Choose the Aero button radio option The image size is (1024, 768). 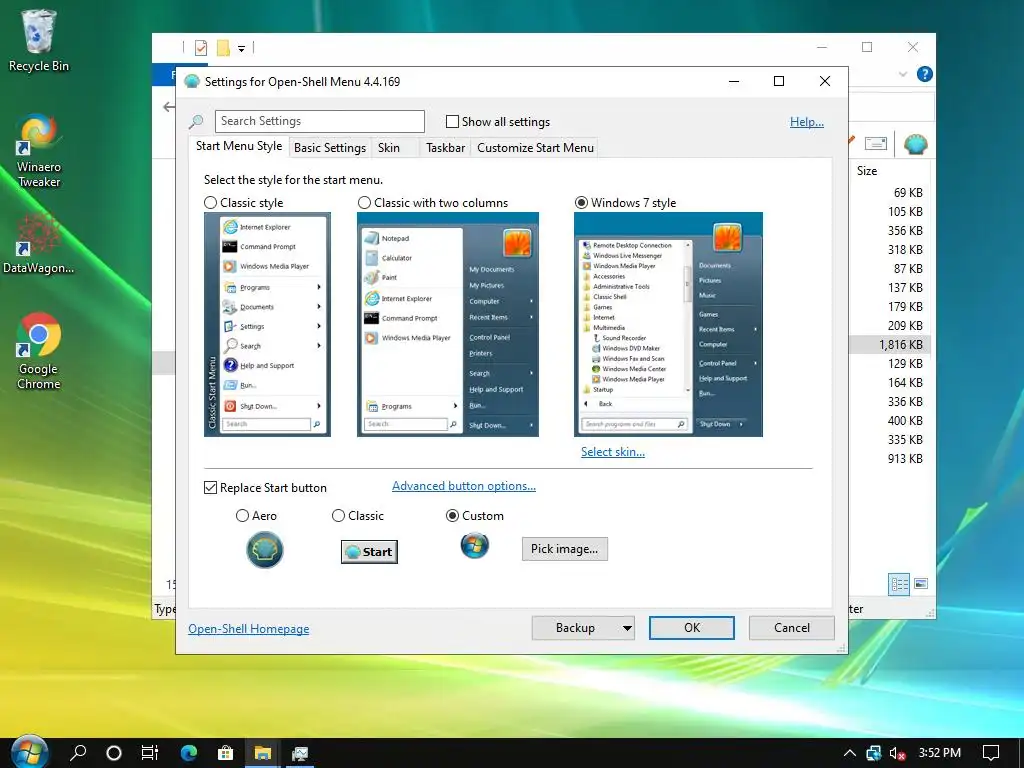[242, 516]
